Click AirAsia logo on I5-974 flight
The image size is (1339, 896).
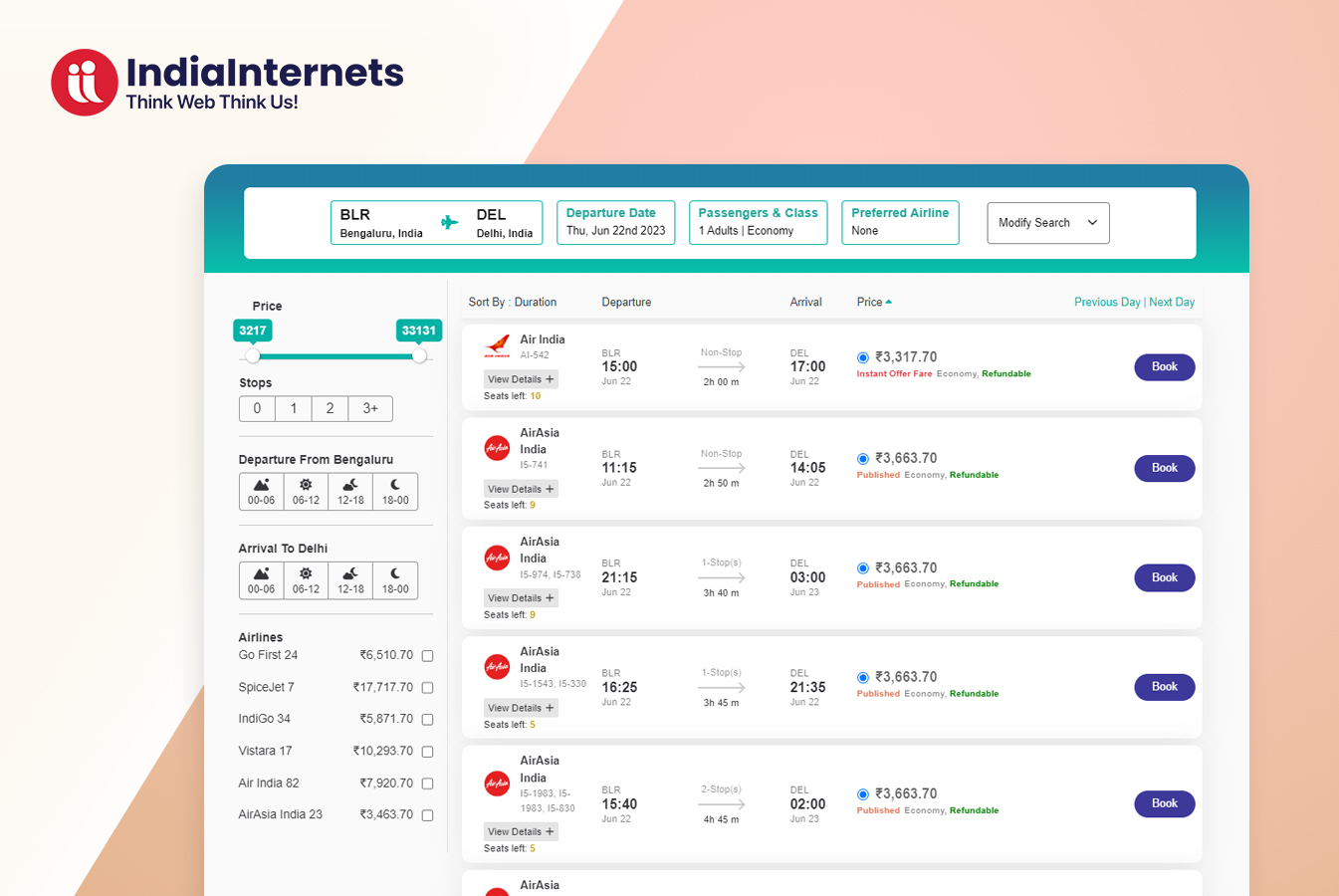[497, 558]
